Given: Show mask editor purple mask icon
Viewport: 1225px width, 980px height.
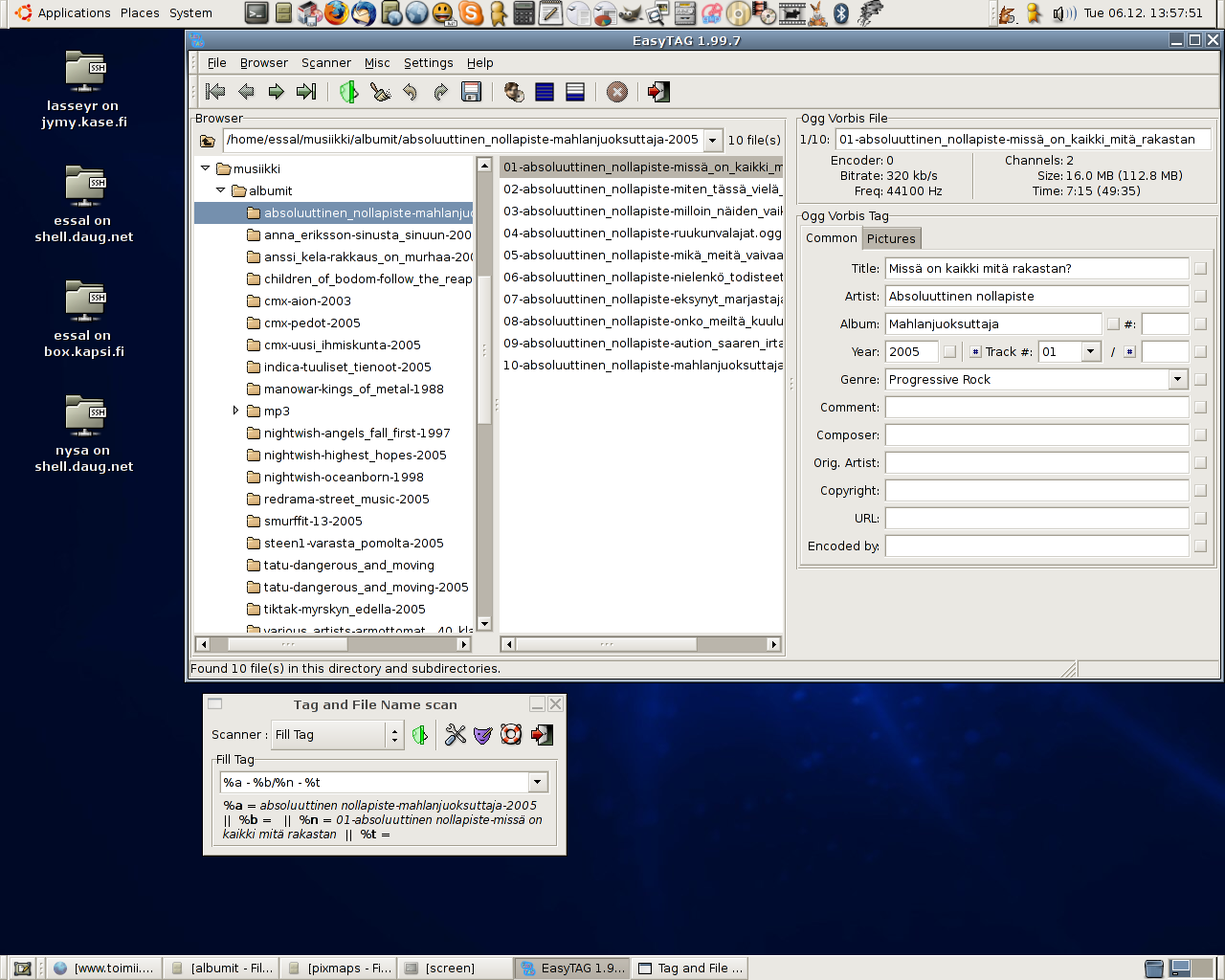Looking at the screenshot, I should [483, 735].
